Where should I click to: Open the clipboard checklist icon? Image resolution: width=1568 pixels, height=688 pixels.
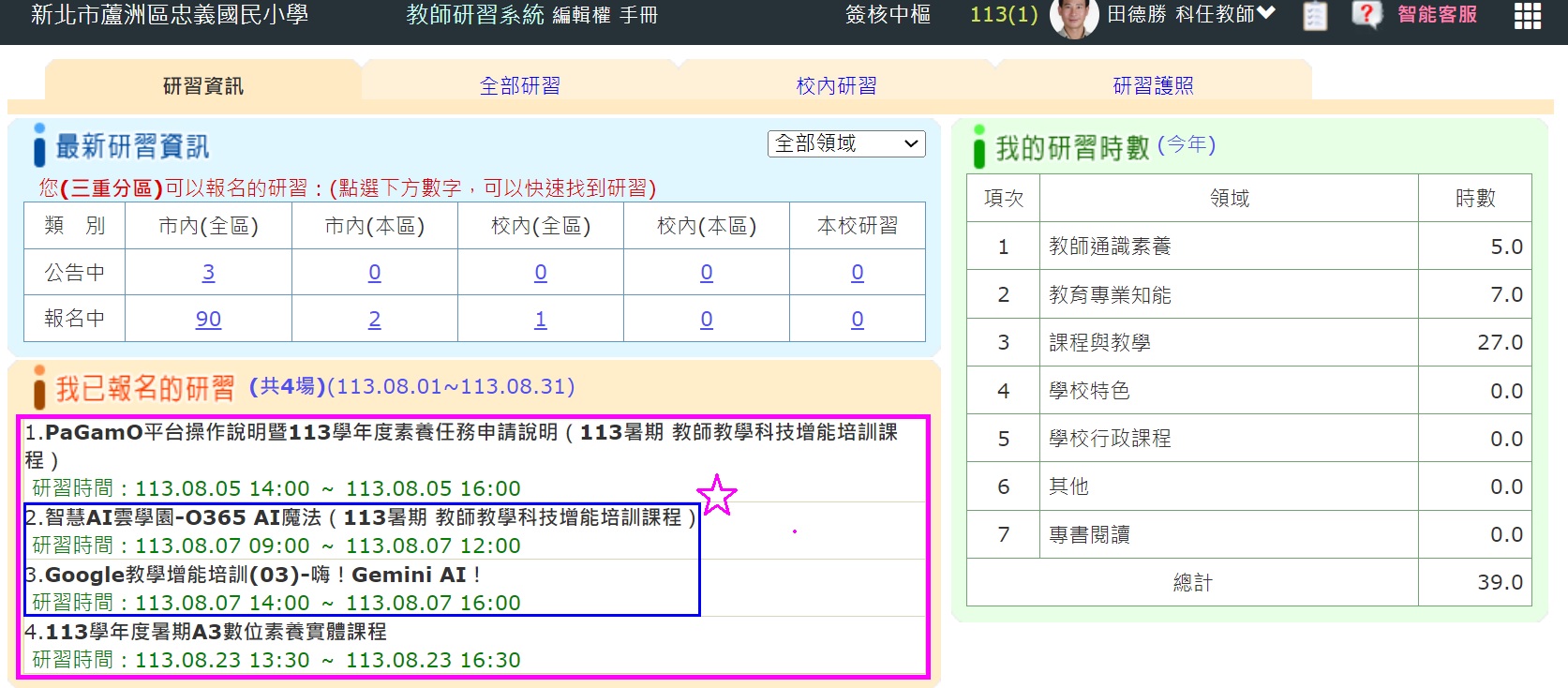point(1316,15)
